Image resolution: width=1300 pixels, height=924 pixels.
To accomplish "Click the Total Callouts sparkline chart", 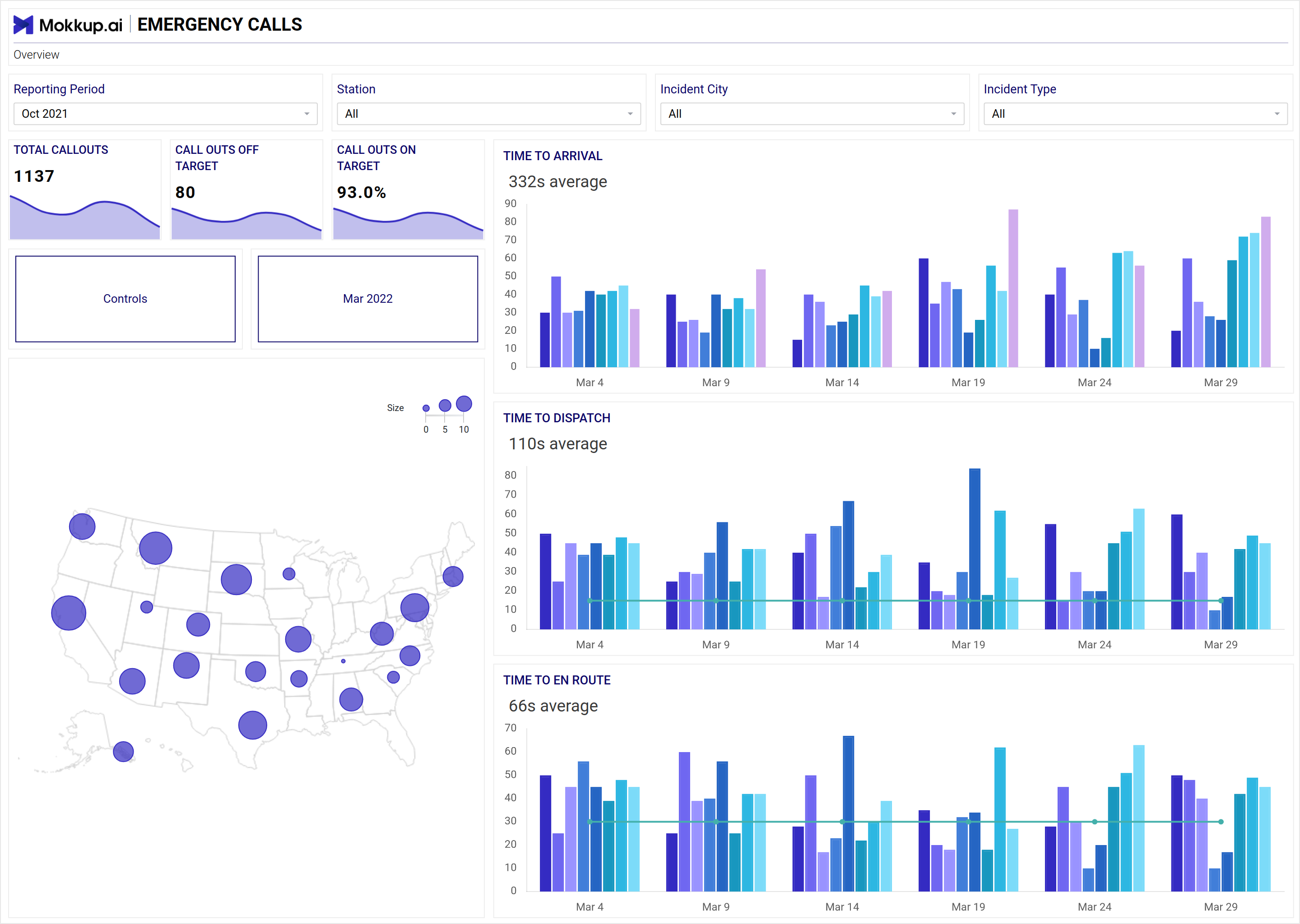I will coord(85,217).
